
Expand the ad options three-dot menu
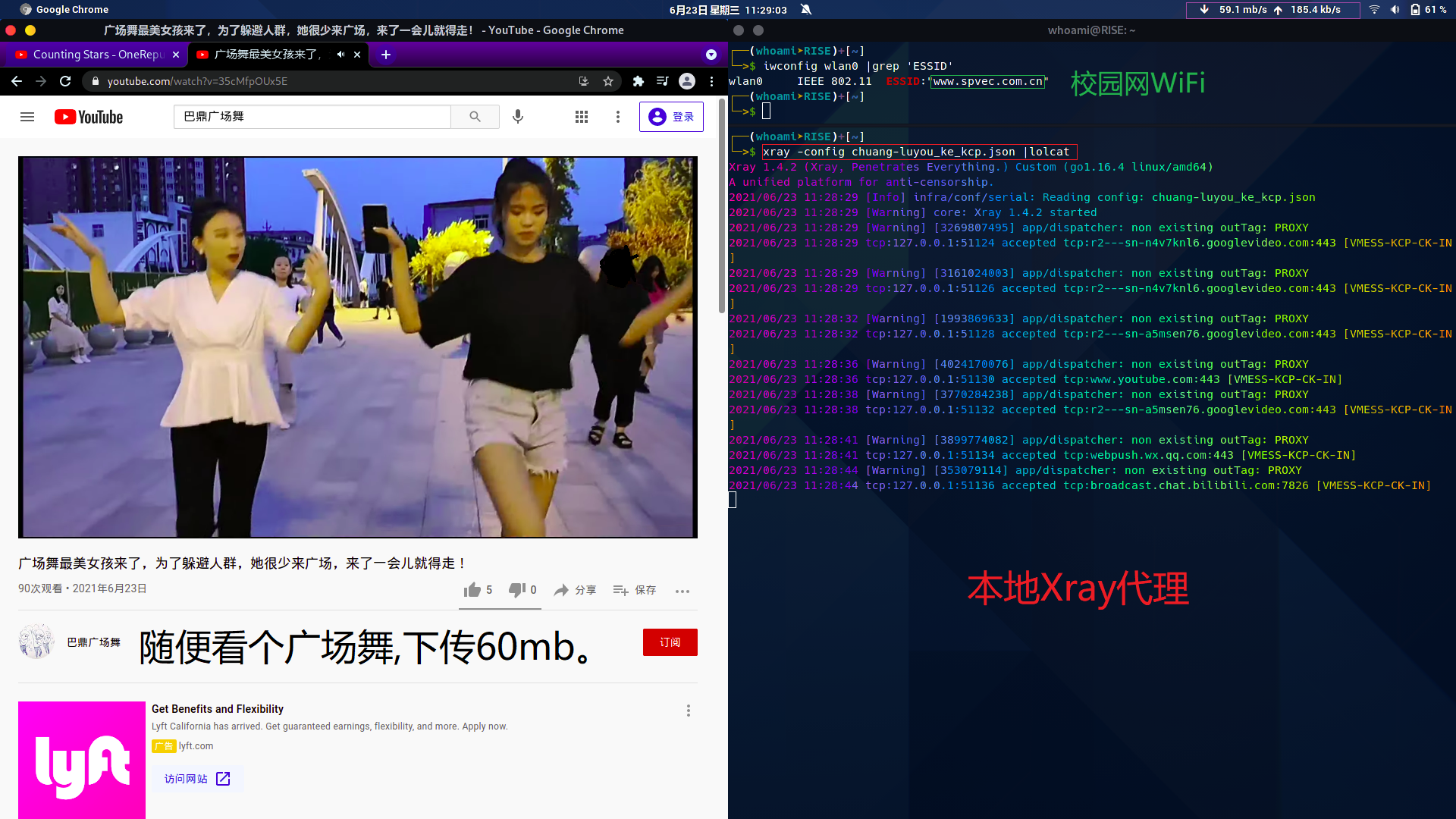[x=689, y=711]
